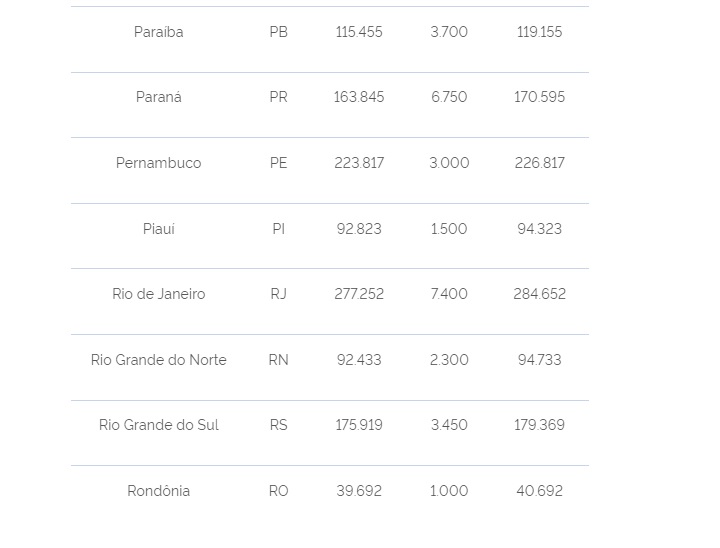Click the PB abbreviation cell
720x548 pixels.
tap(278, 32)
